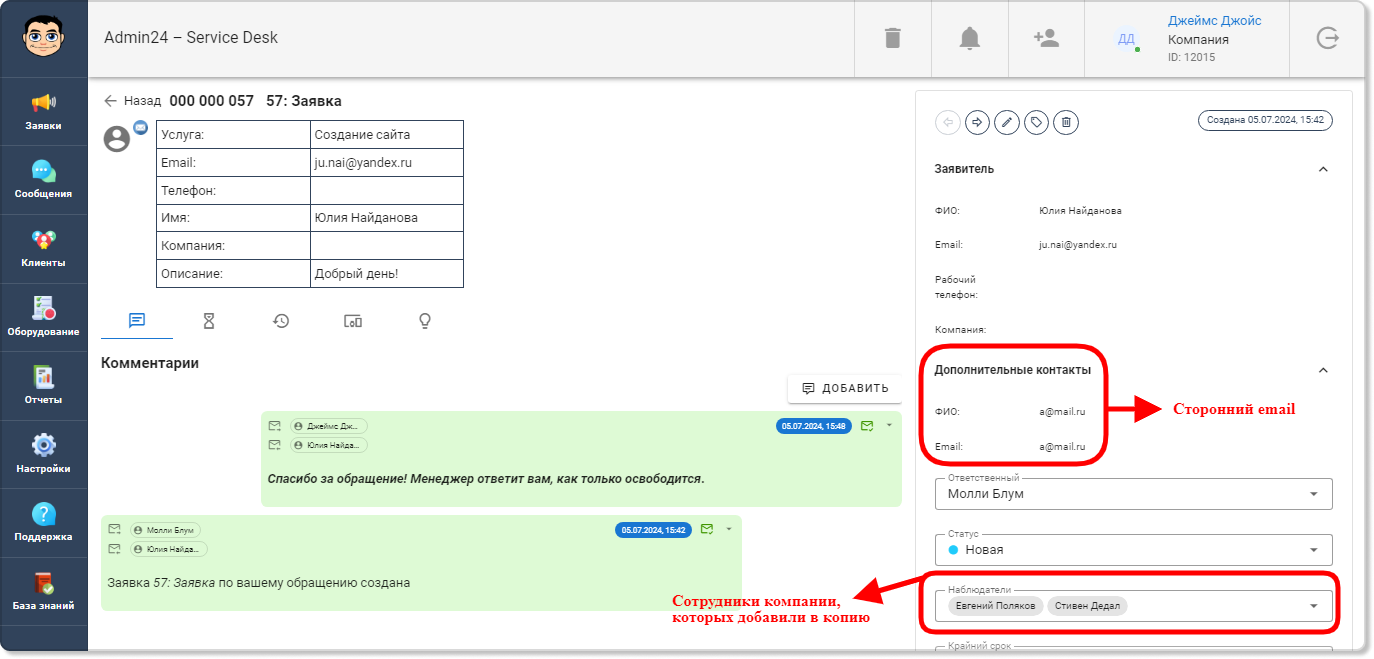Open the lightbulb tab
This screenshot has height=659, width=1374.
[425, 321]
